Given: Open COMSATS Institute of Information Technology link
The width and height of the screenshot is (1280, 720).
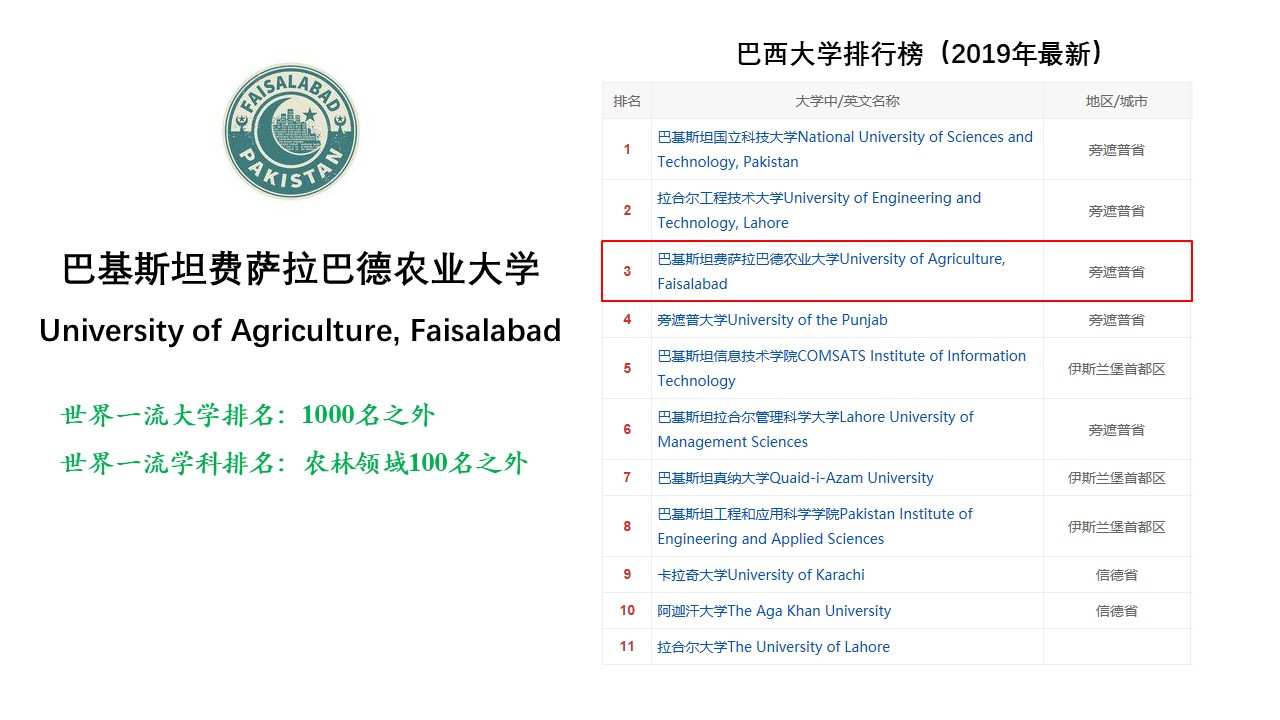Looking at the screenshot, I should [842, 368].
